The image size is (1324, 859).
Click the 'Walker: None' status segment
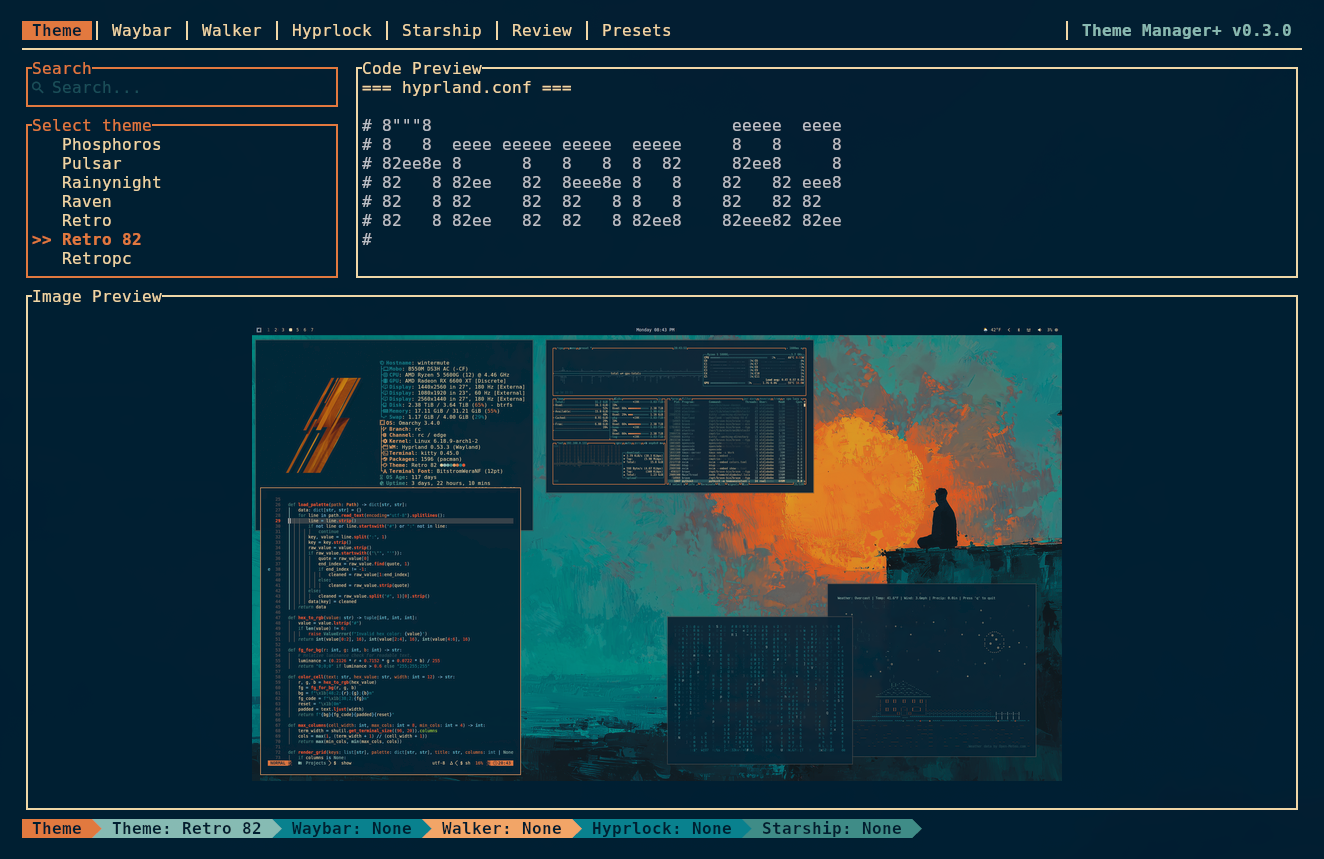tap(502, 828)
